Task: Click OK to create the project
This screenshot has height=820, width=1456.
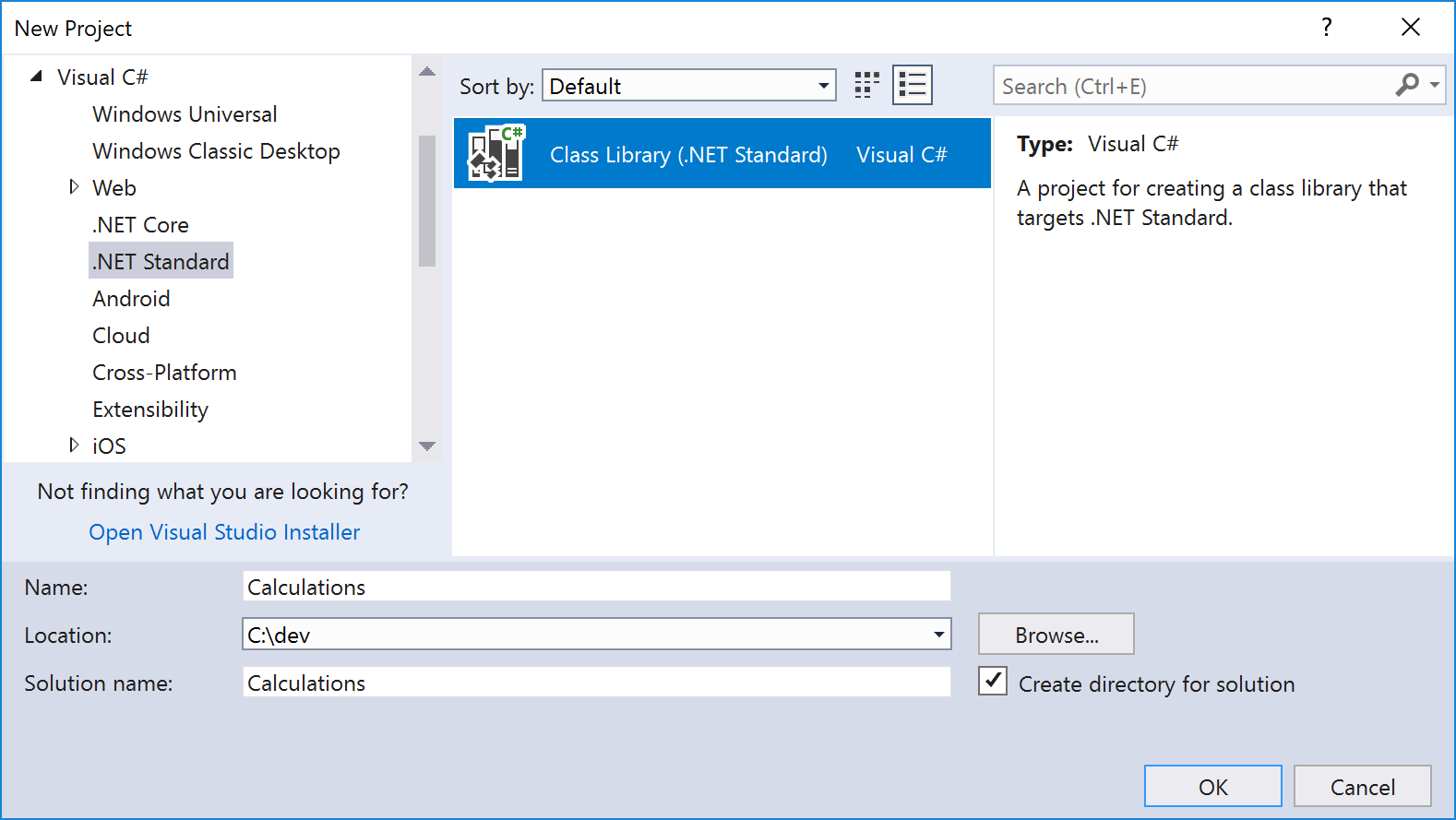Action: pos(1213,787)
